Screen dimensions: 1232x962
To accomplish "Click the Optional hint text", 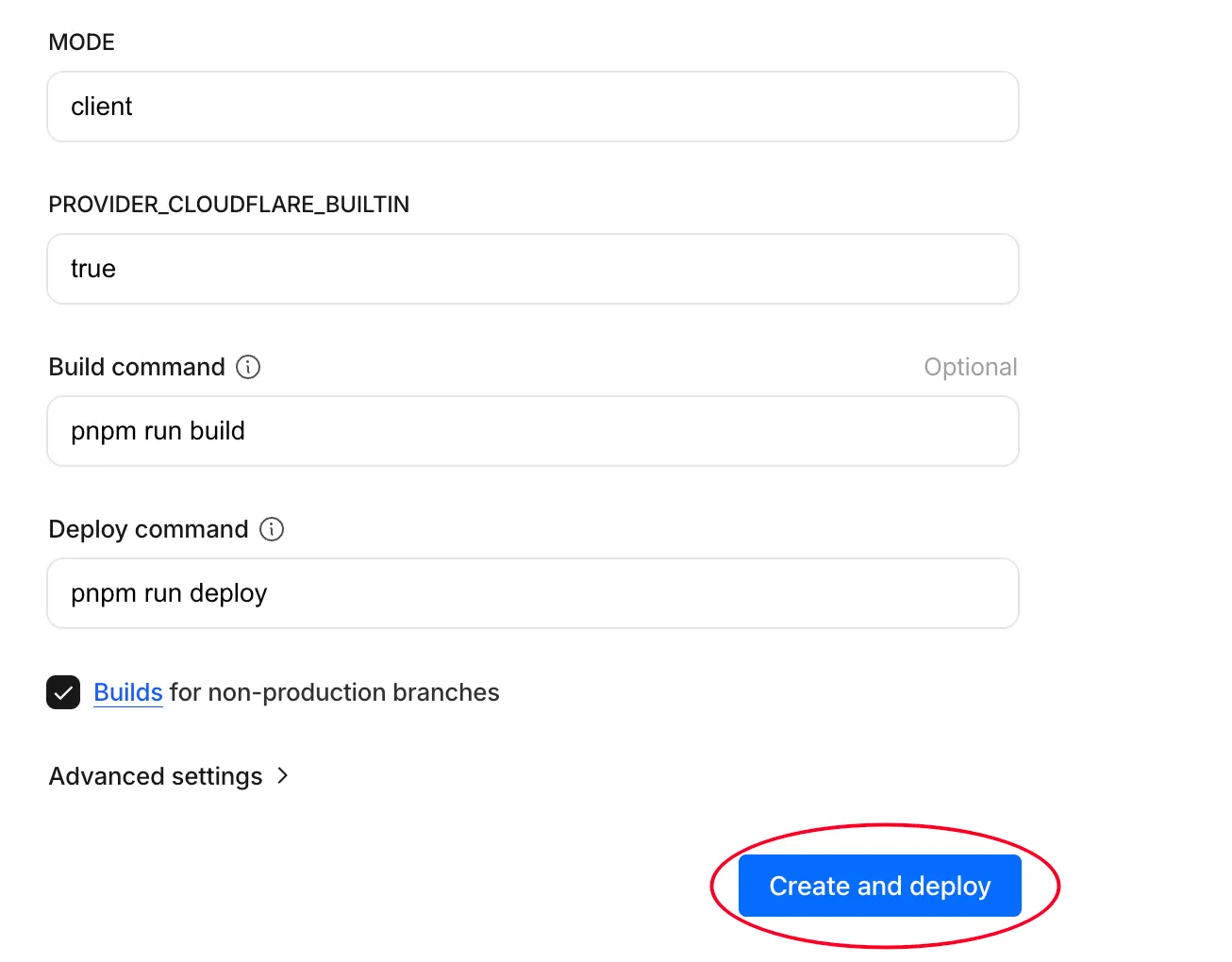I will tap(970, 367).
